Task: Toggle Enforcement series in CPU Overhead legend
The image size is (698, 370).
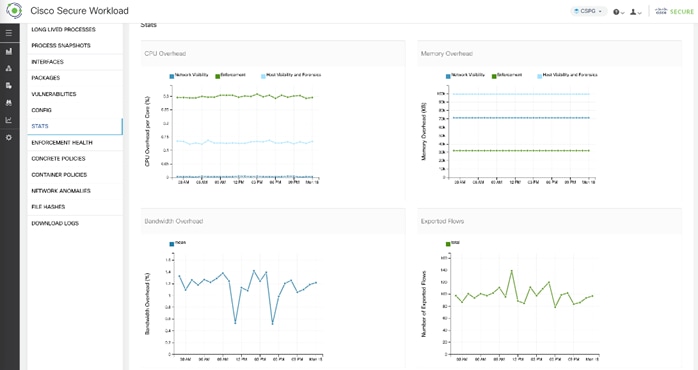Action: 230,75
